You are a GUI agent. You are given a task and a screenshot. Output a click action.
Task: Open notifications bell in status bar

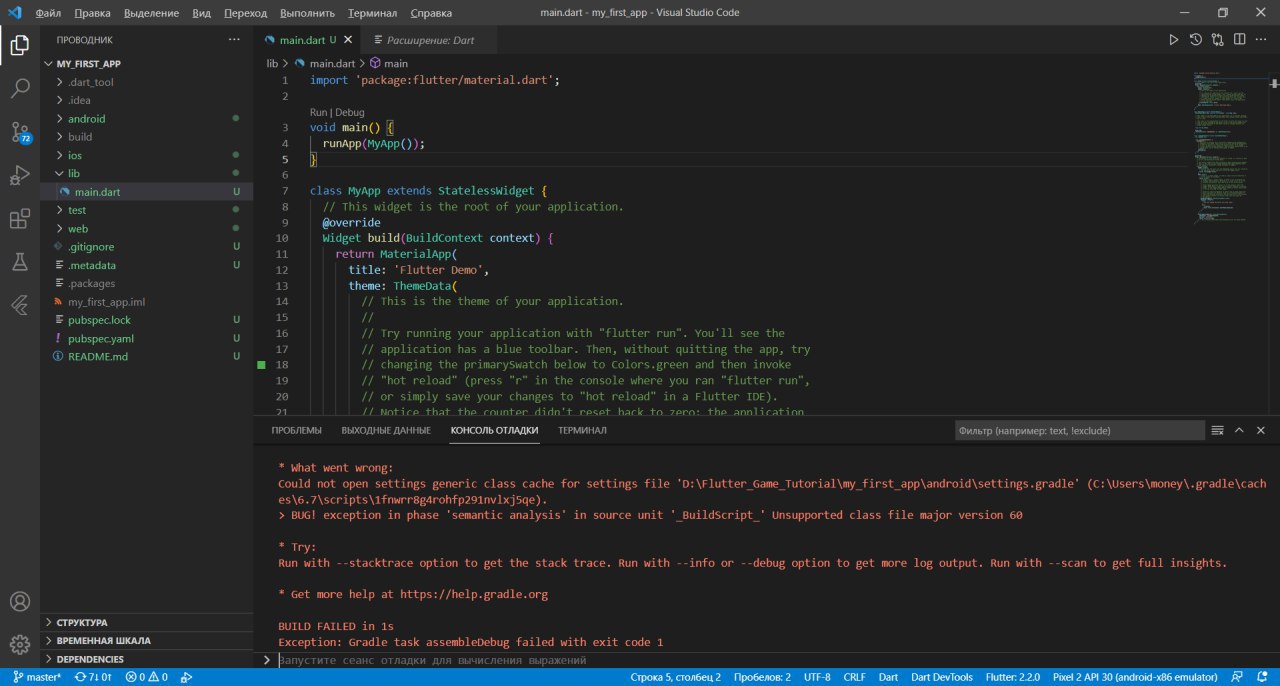coord(1262,677)
